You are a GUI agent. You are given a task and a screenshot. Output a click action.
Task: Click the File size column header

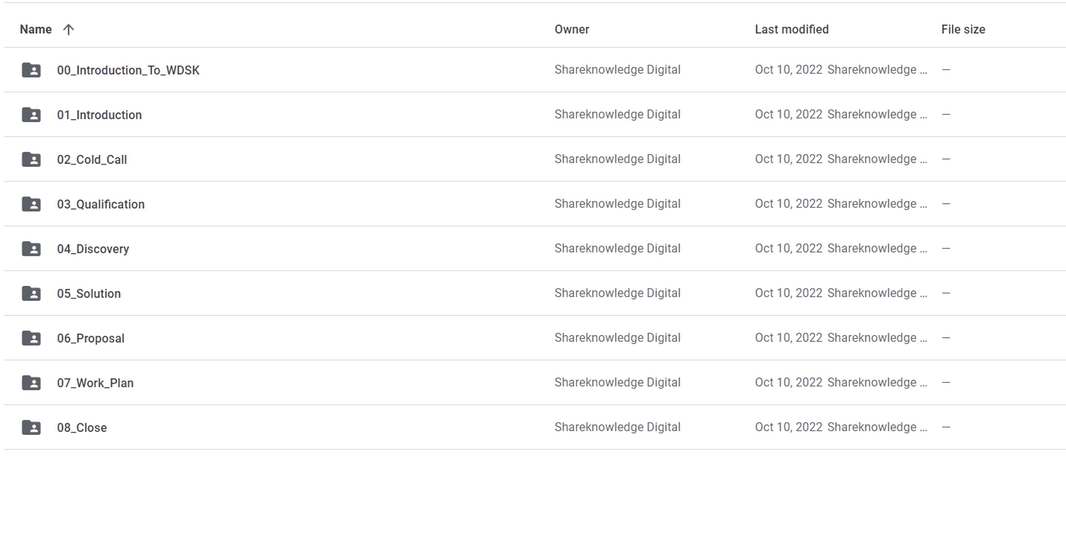click(963, 29)
